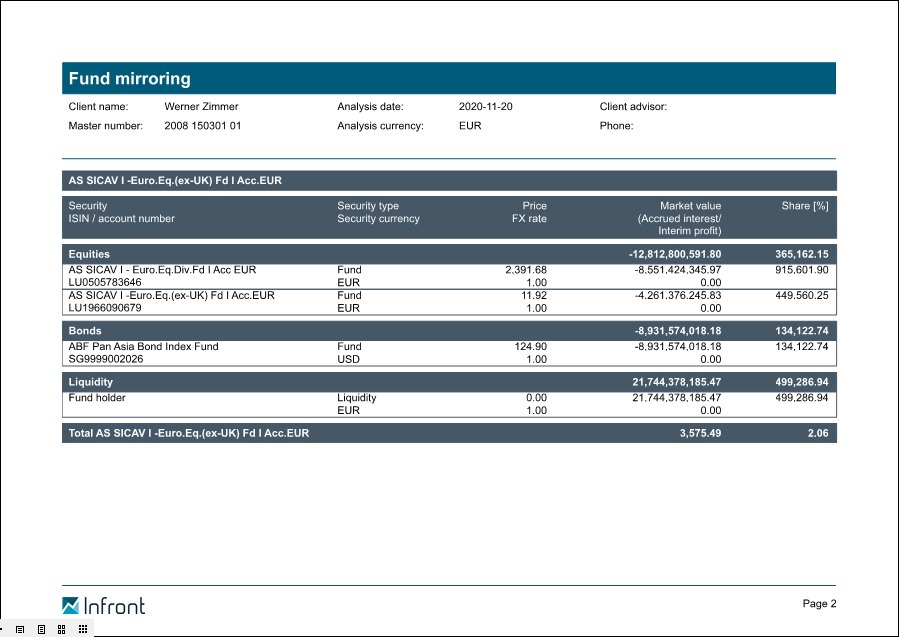
Task: Click the Share [%] column header
Action: click(804, 206)
